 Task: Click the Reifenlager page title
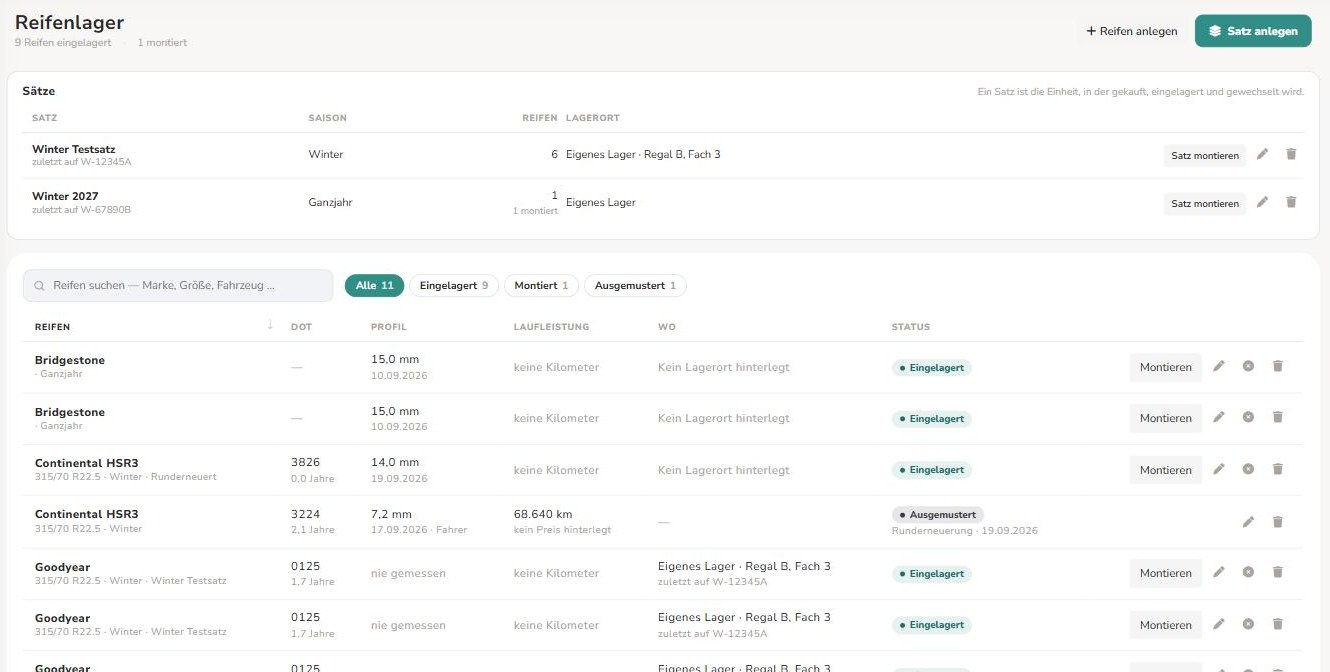tap(69, 22)
